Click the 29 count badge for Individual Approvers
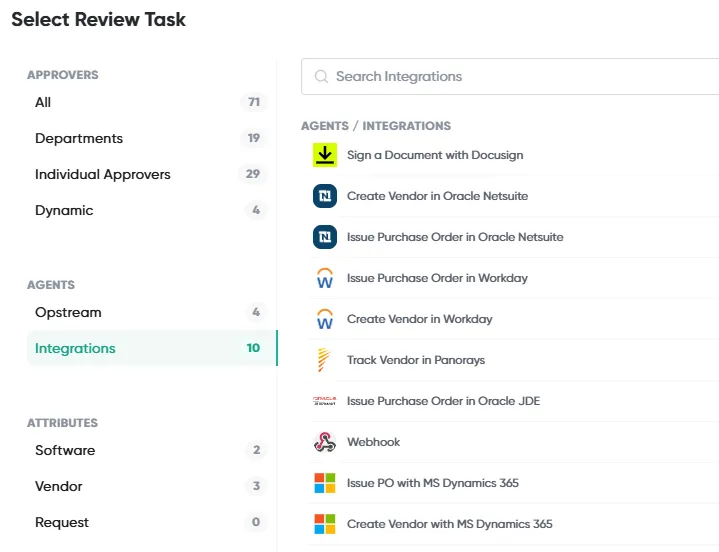Screen dimensions: 719x552 coord(253,174)
